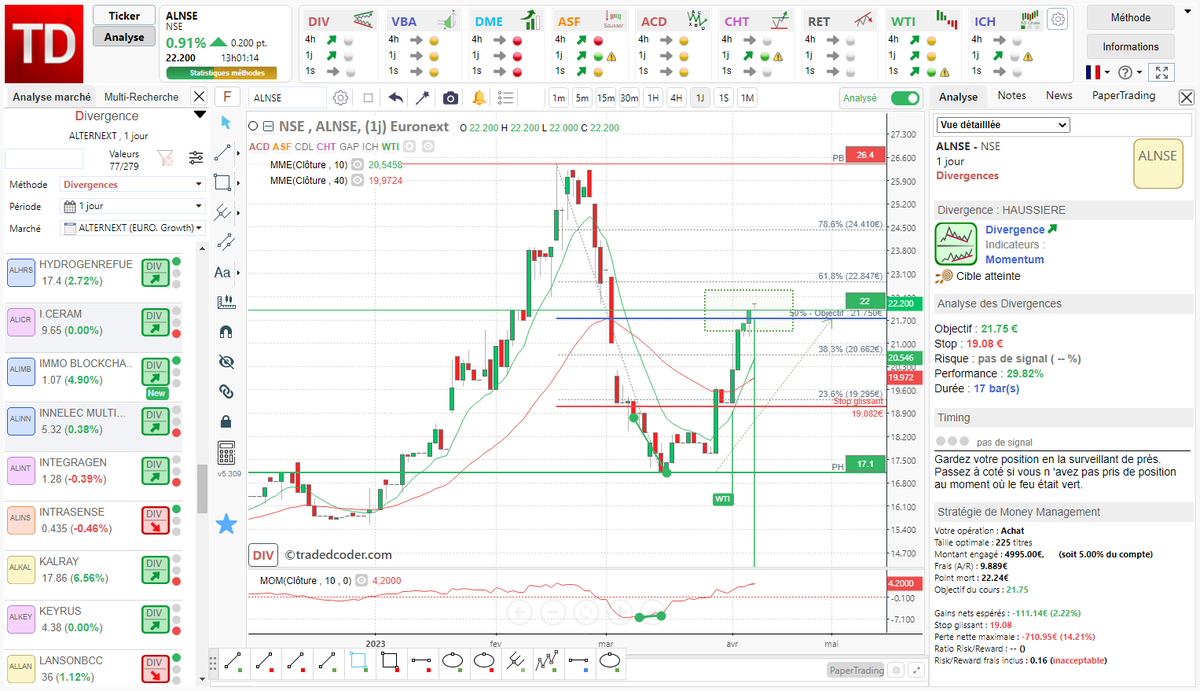Open chart settings gear next to ALNSE

pyautogui.click(x=341, y=98)
